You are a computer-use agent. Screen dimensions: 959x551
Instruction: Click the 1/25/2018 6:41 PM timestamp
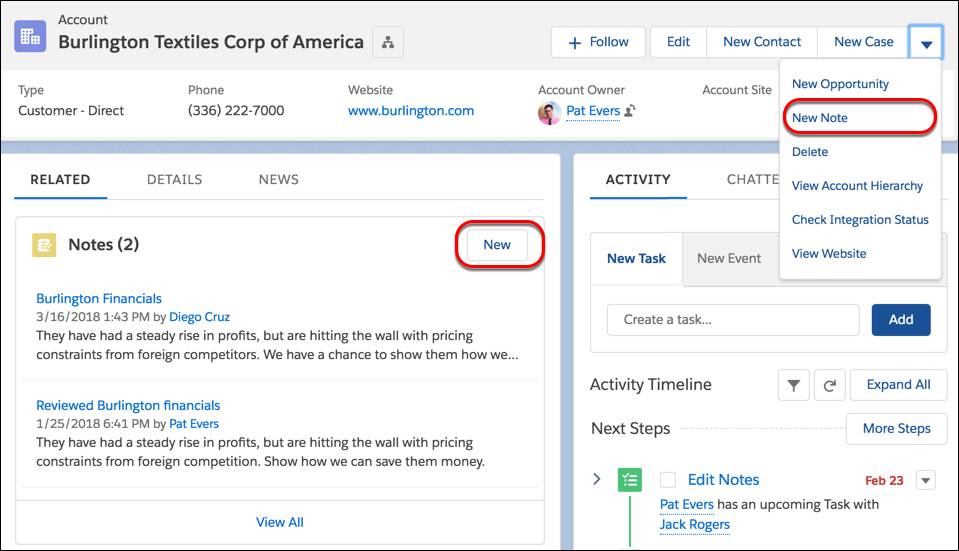92,424
